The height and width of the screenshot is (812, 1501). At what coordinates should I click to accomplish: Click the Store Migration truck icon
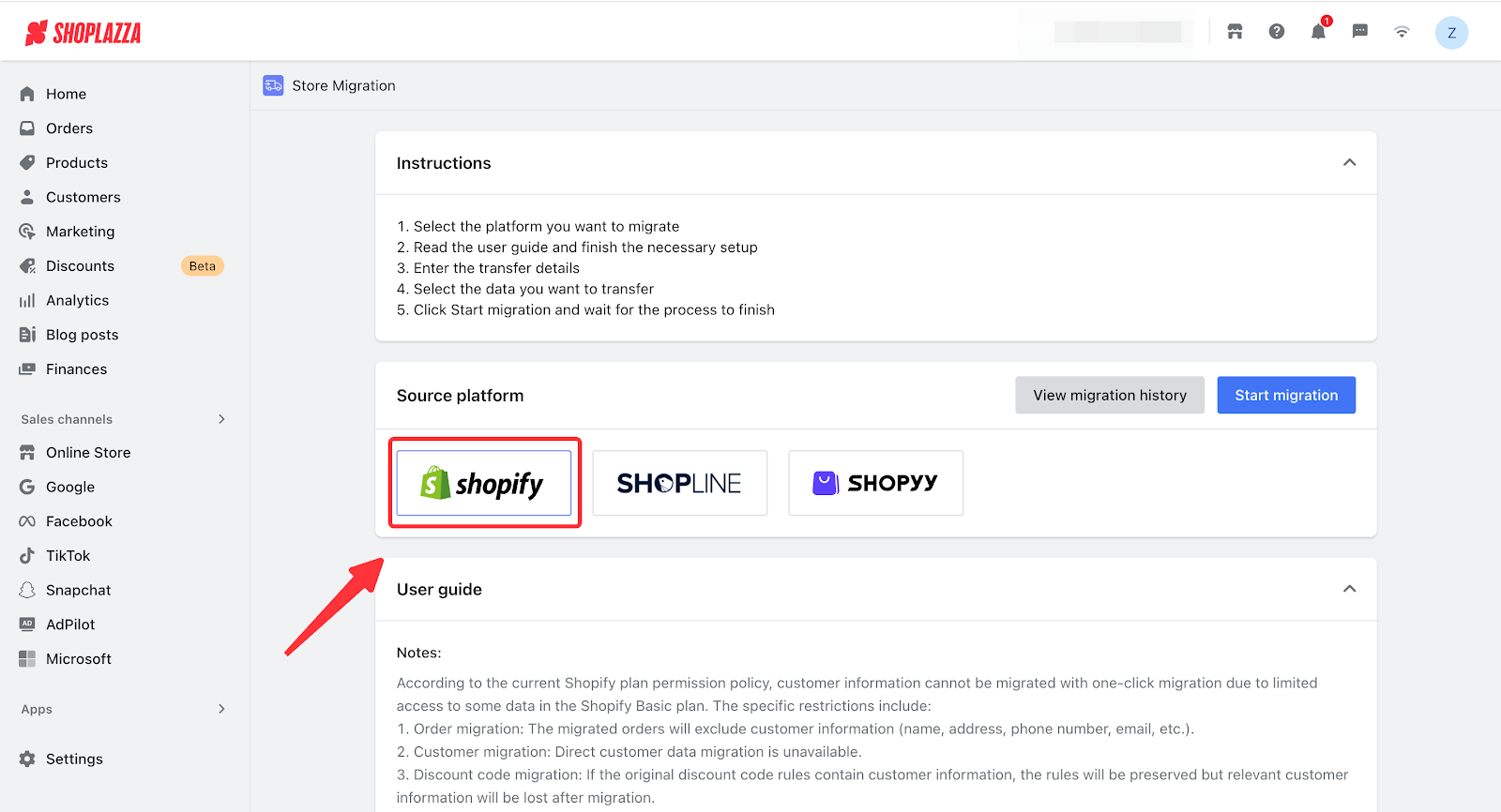click(x=273, y=85)
